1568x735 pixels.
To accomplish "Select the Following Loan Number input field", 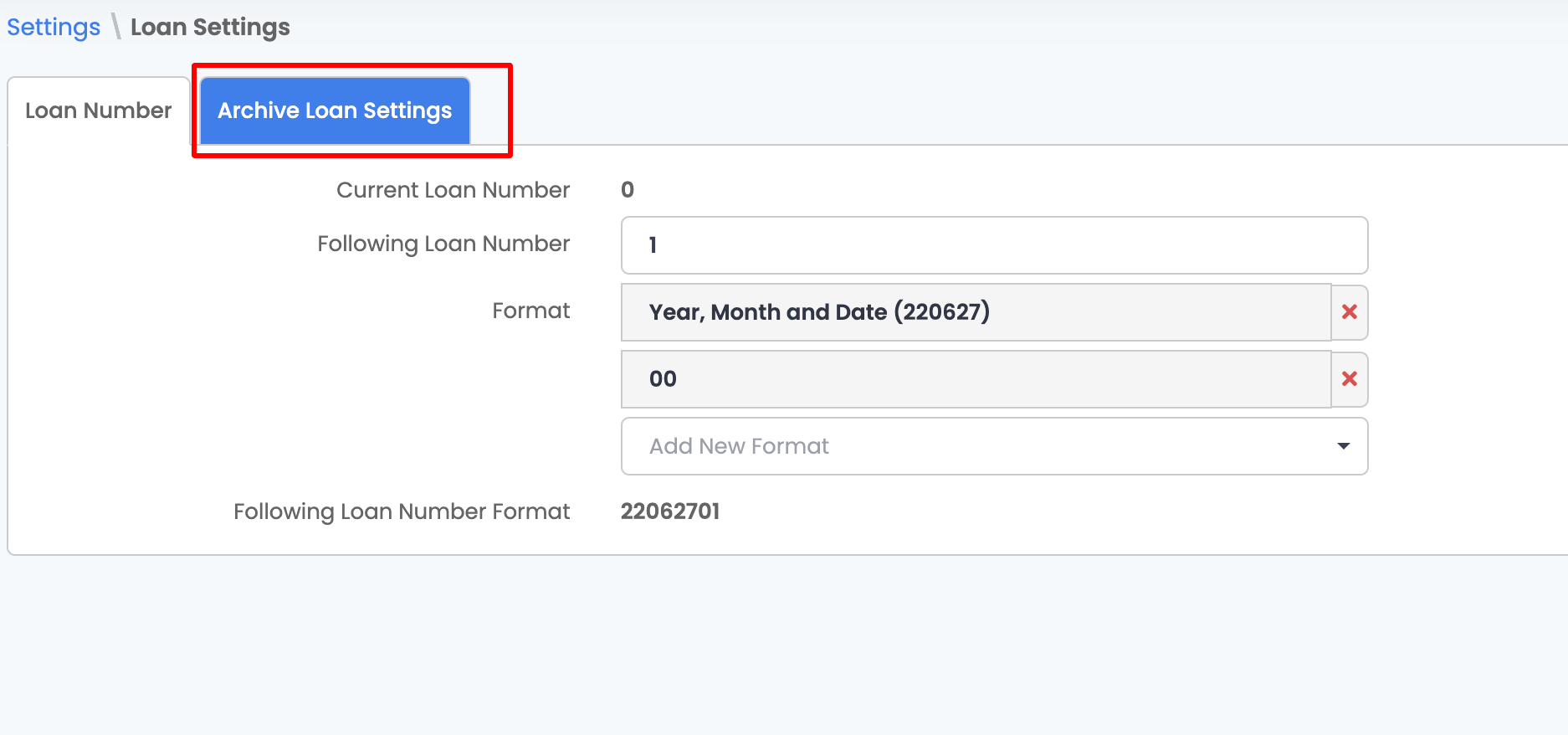I will click(995, 245).
